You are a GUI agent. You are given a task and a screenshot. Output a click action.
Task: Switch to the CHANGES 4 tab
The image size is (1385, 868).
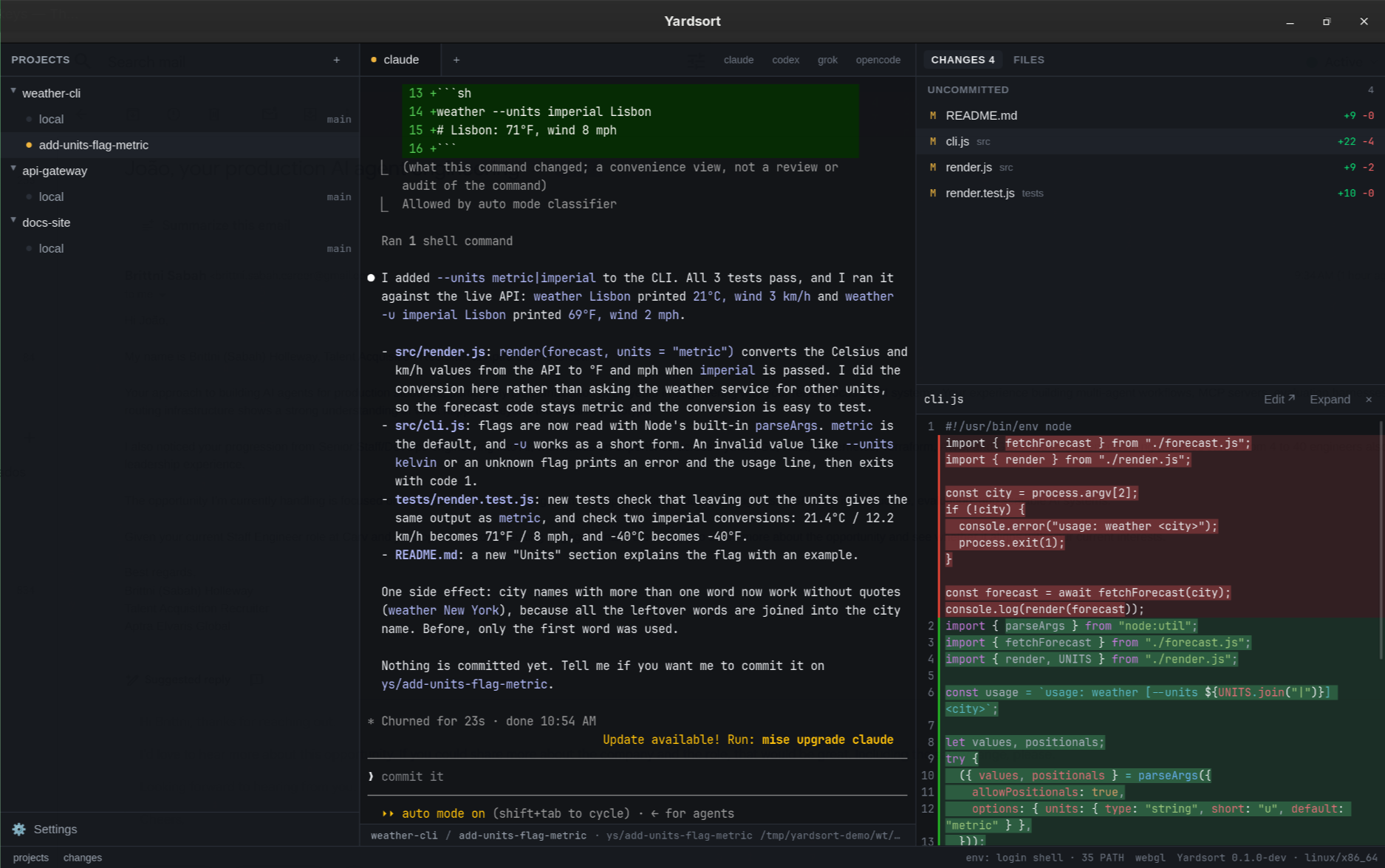click(x=962, y=60)
